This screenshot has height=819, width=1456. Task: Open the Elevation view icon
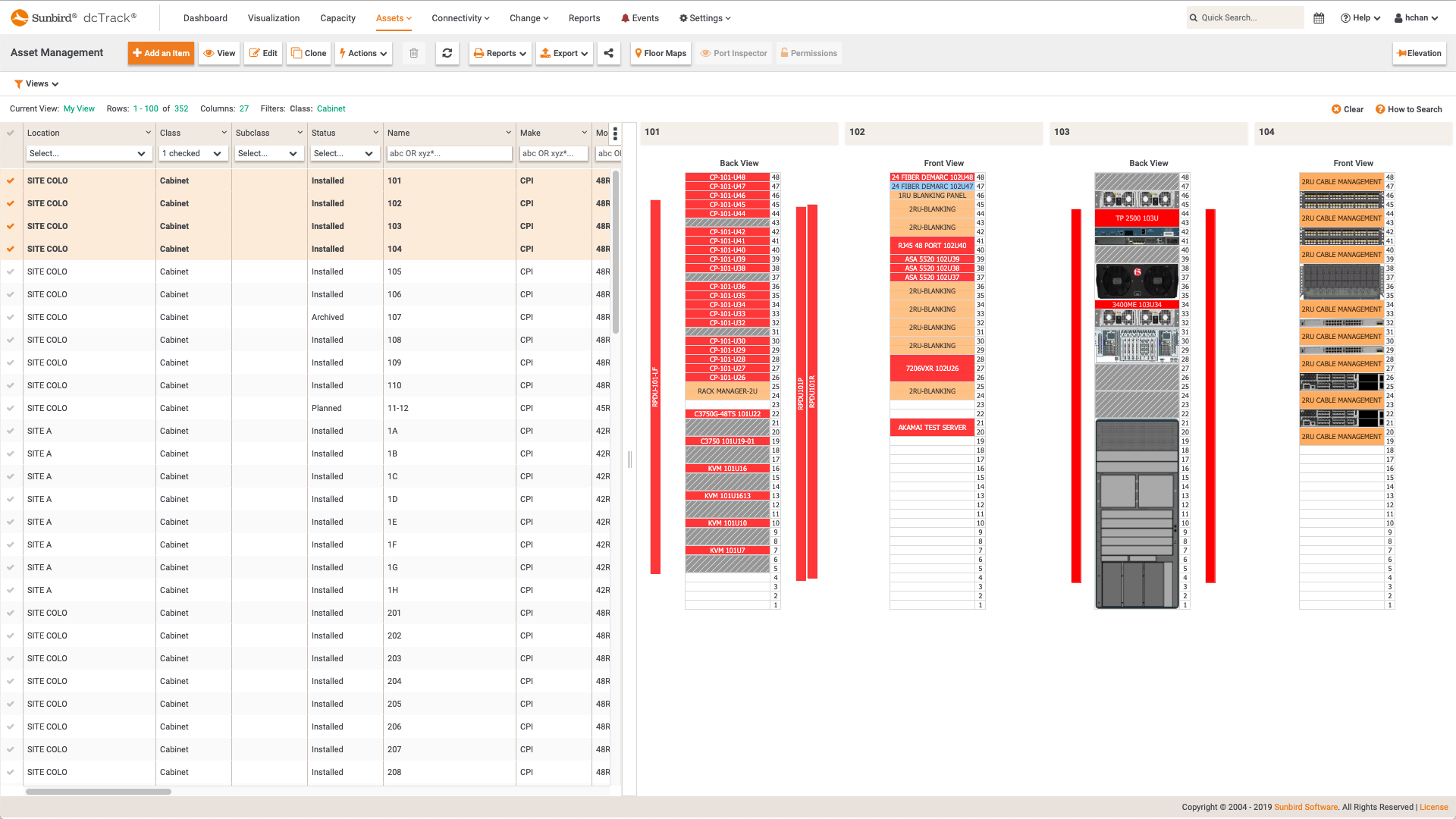(1419, 53)
